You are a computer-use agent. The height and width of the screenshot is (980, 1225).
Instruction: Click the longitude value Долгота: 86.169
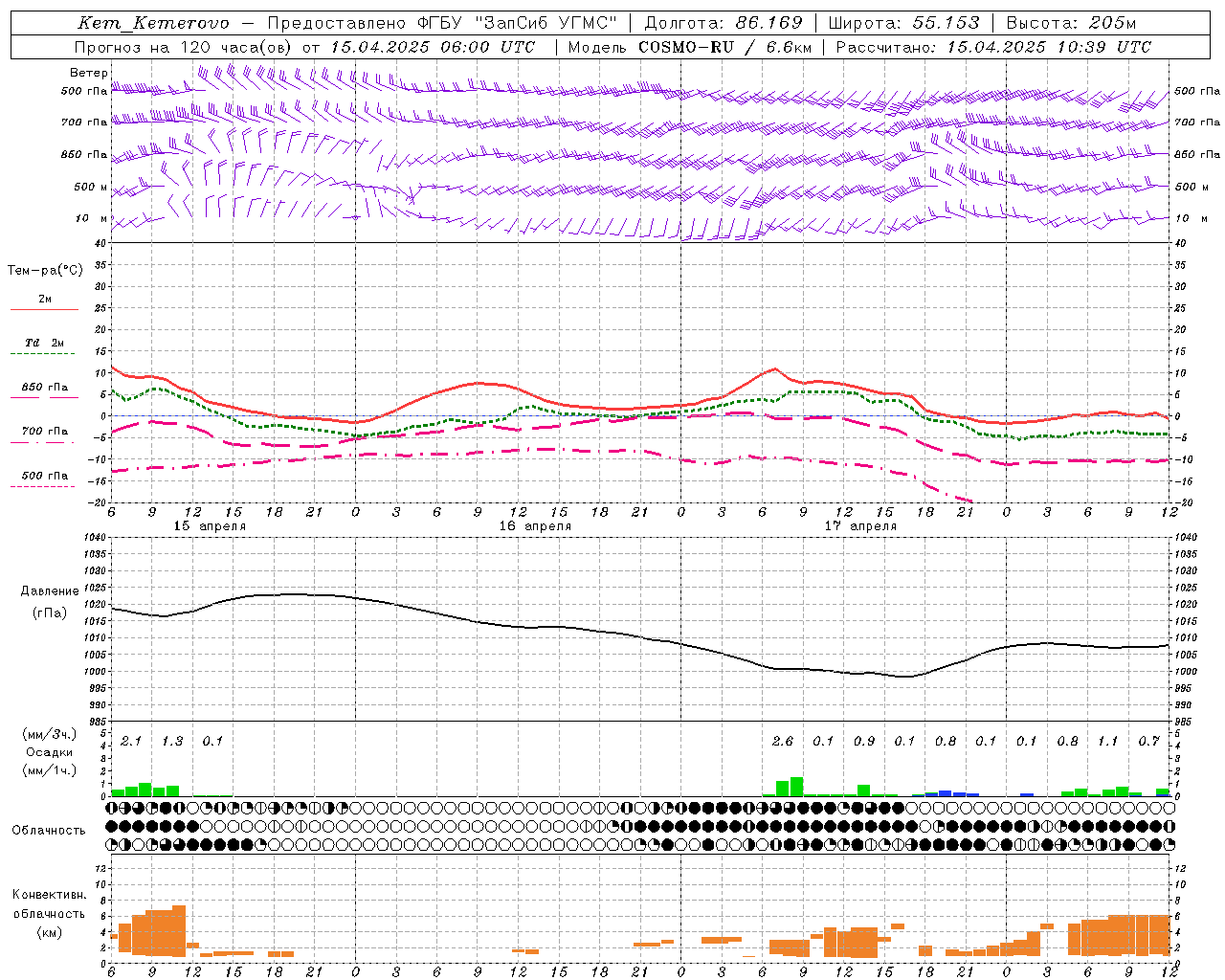click(x=724, y=23)
